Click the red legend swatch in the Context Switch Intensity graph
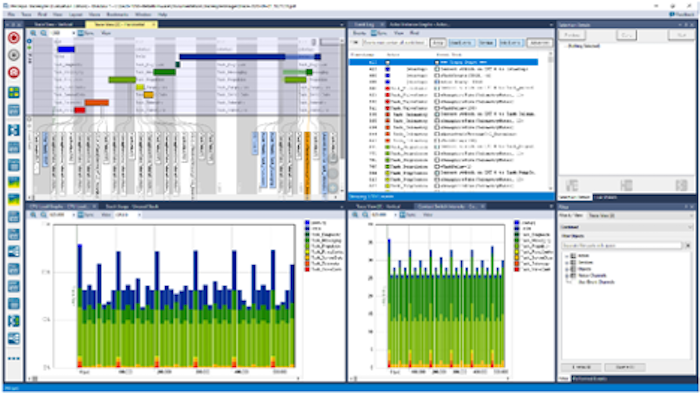Viewport: 700px width, 393px height. (517, 269)
